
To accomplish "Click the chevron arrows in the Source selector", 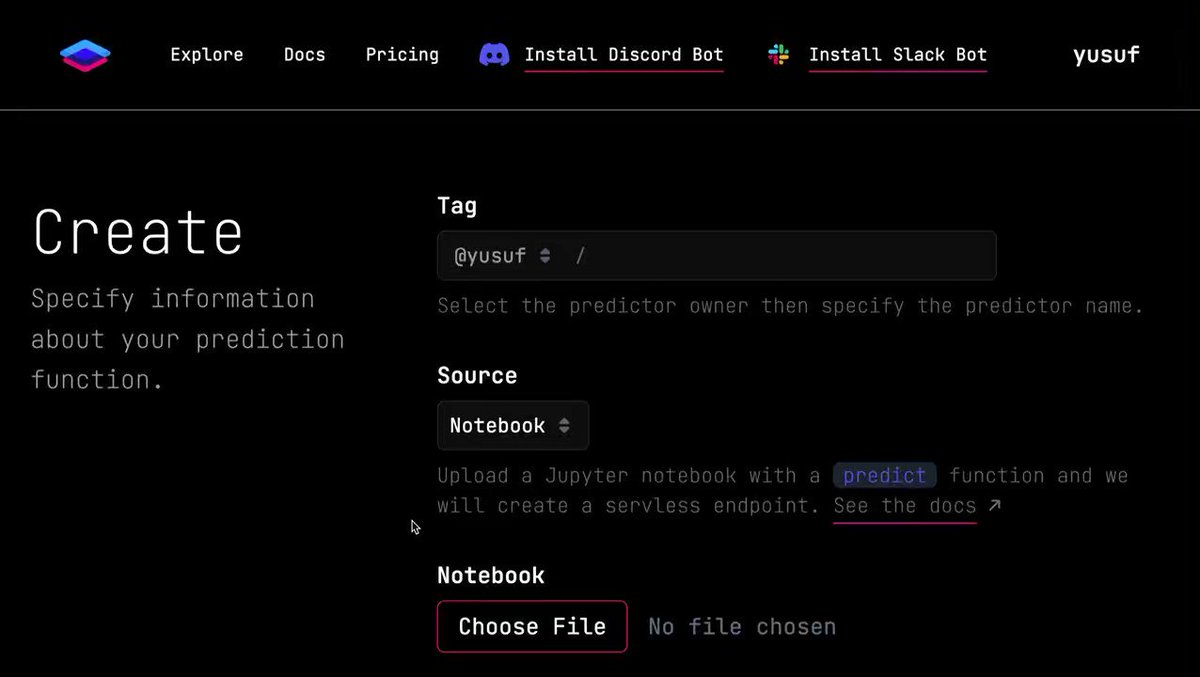I will point(564,426).
